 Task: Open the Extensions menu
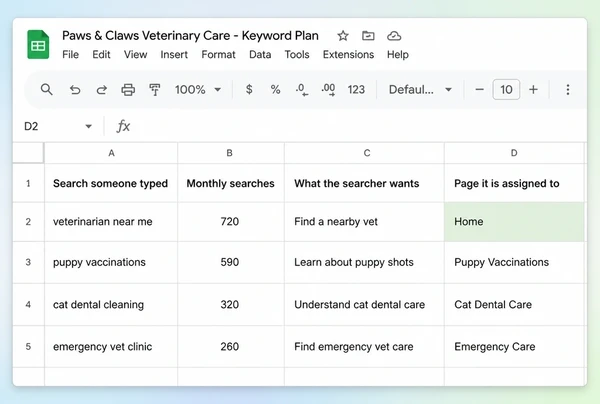[348, 55]
